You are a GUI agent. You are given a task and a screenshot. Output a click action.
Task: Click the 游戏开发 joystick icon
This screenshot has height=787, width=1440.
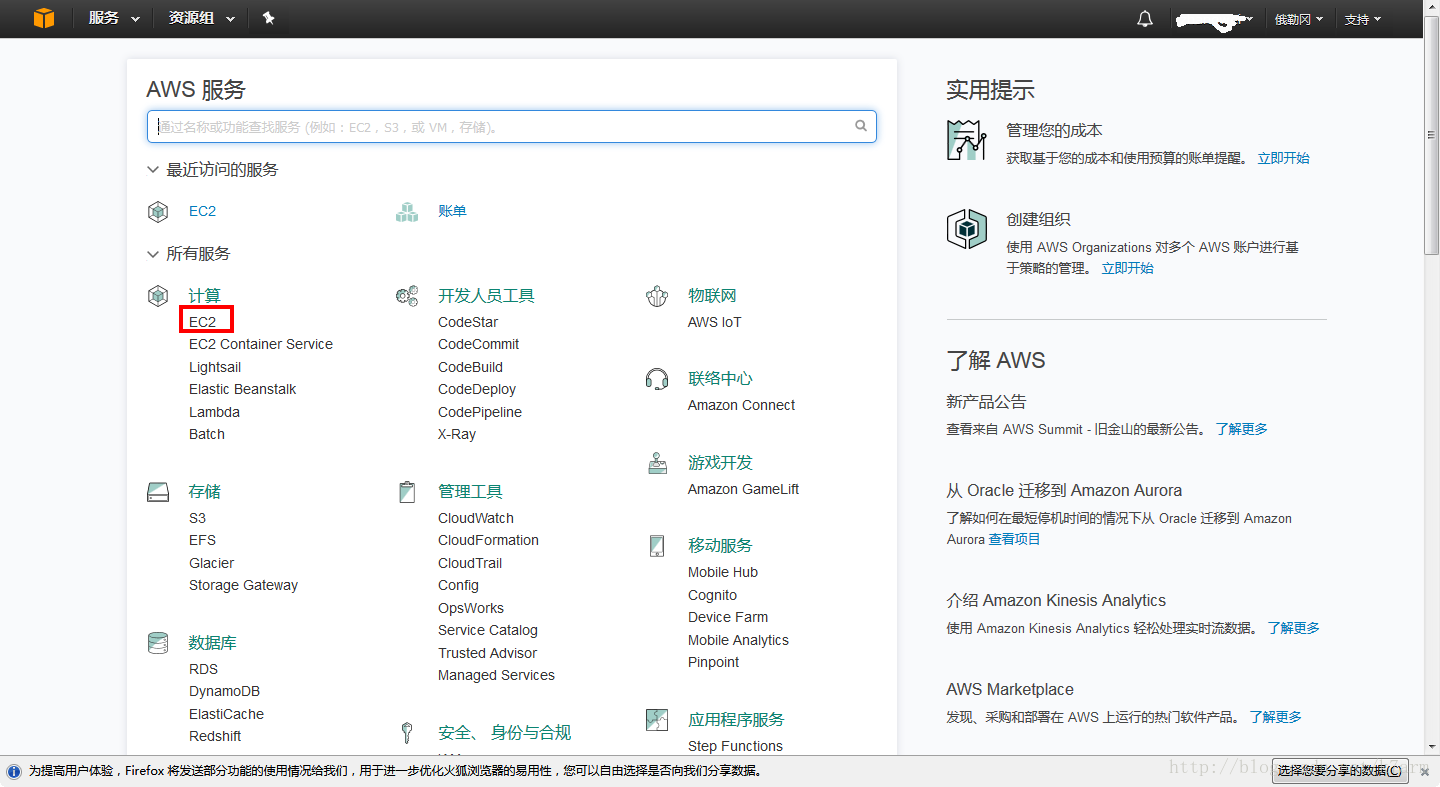657,463
